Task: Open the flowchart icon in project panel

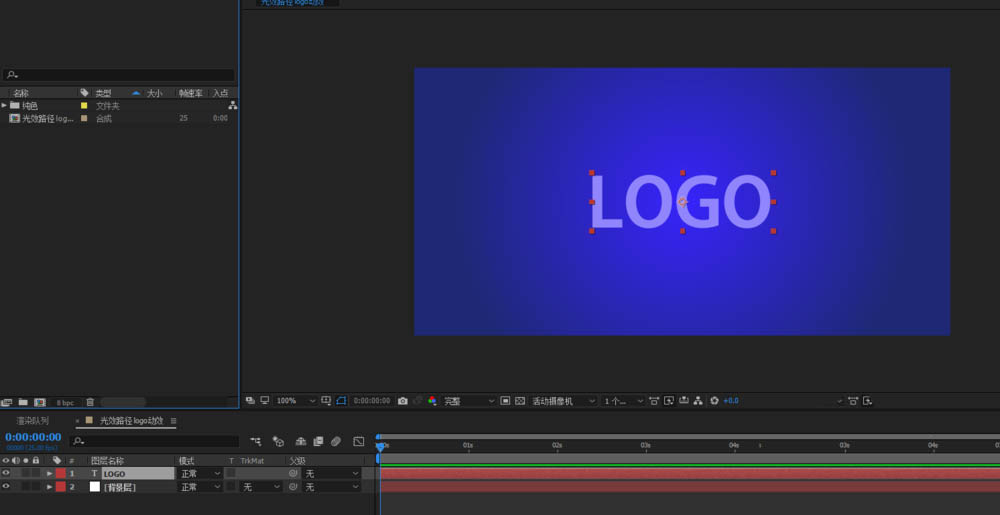Action: tap(232, 105)
